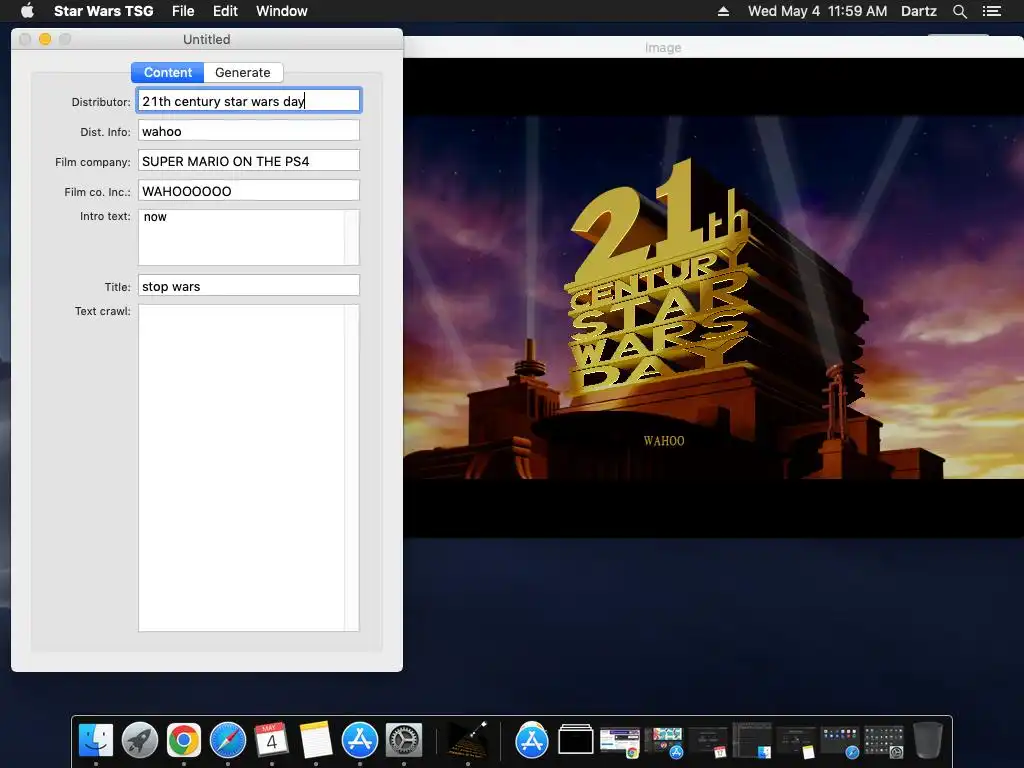Click the 21th Century logo preview image
The width and height of the screenshot is (1024, 768).
(x=713, y=298)
